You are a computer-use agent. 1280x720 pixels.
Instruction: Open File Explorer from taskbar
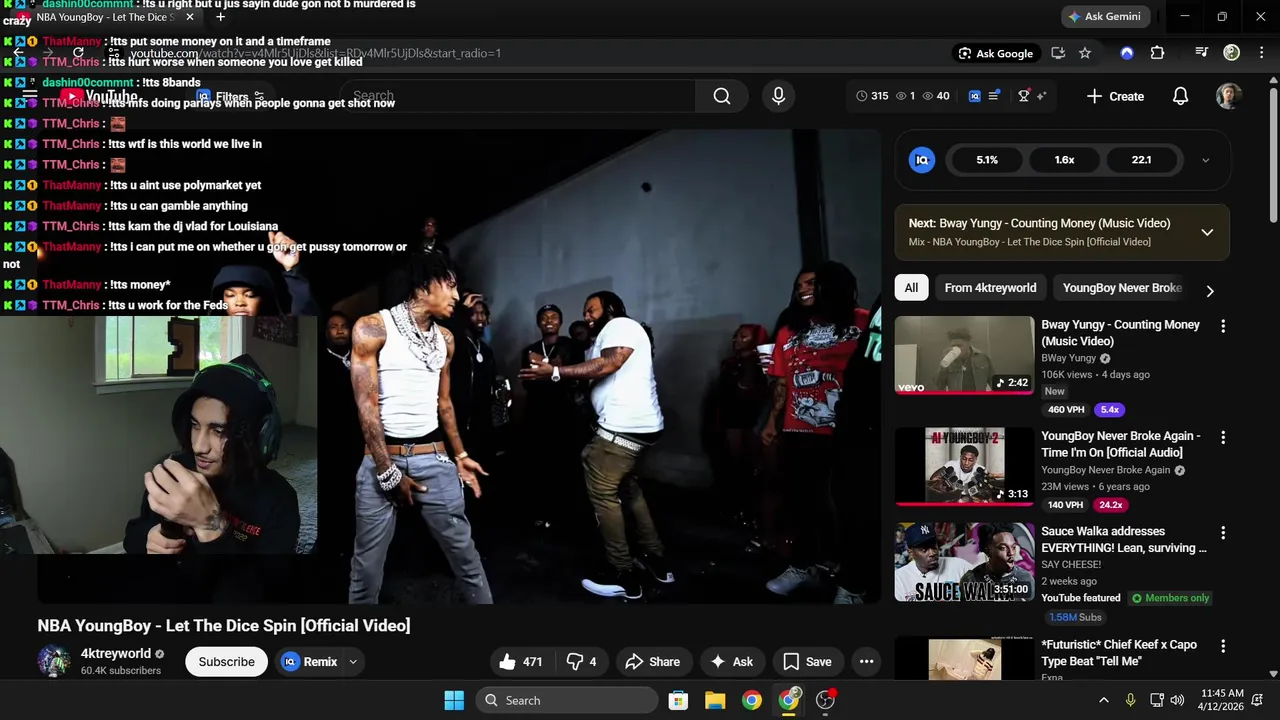pos(715,700)
